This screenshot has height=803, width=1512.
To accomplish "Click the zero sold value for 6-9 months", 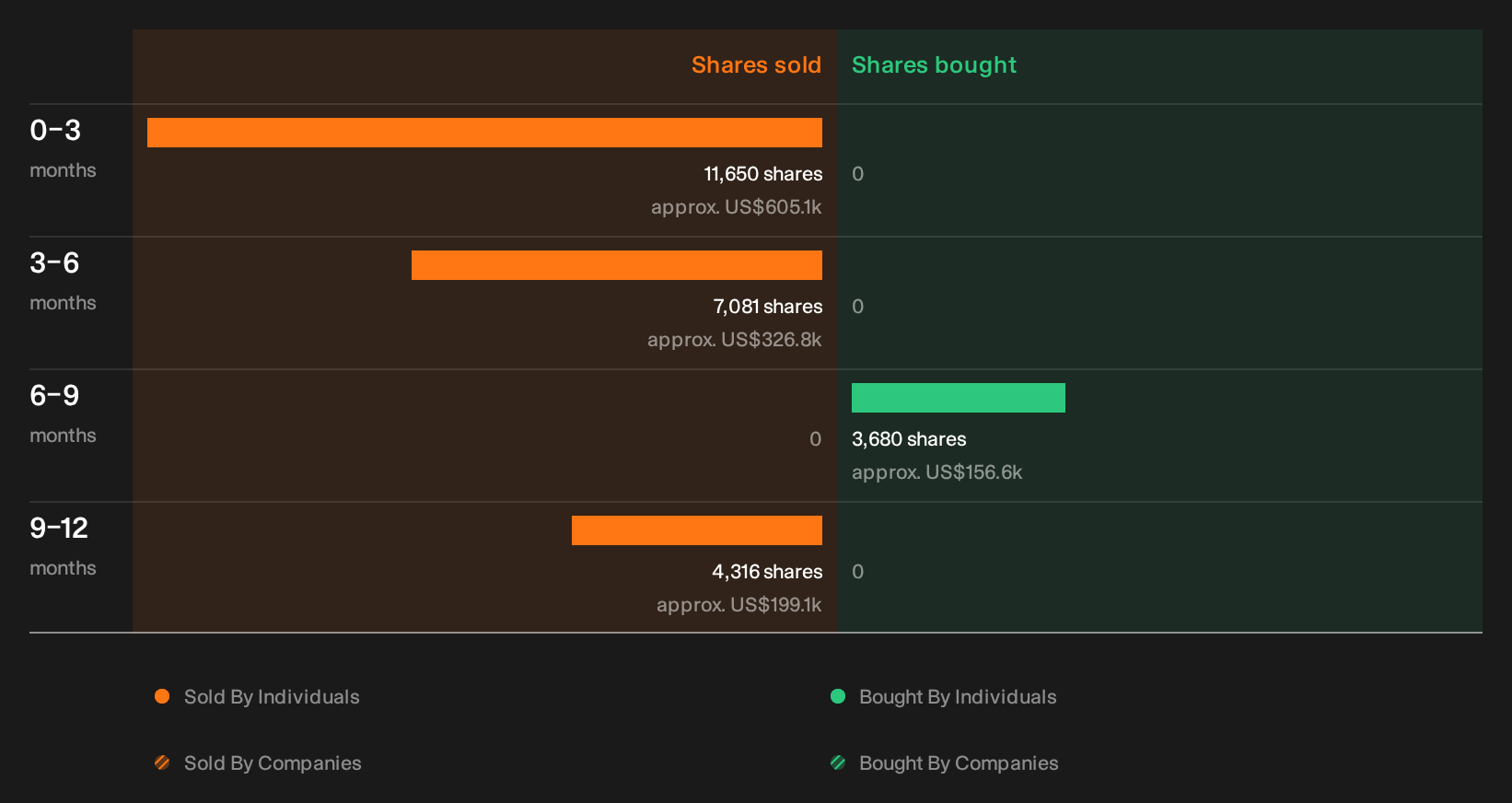I will coord(815,439).
